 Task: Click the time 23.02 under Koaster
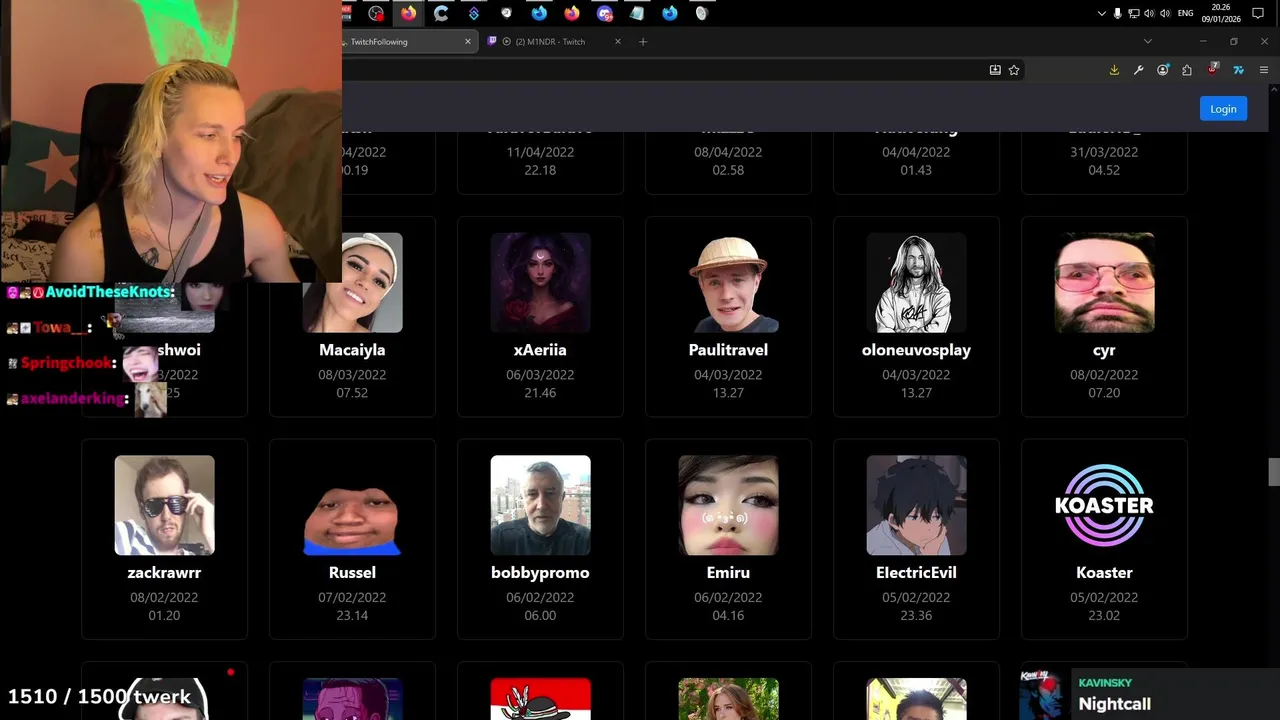pyautogui.click(x=1104, y=615)
